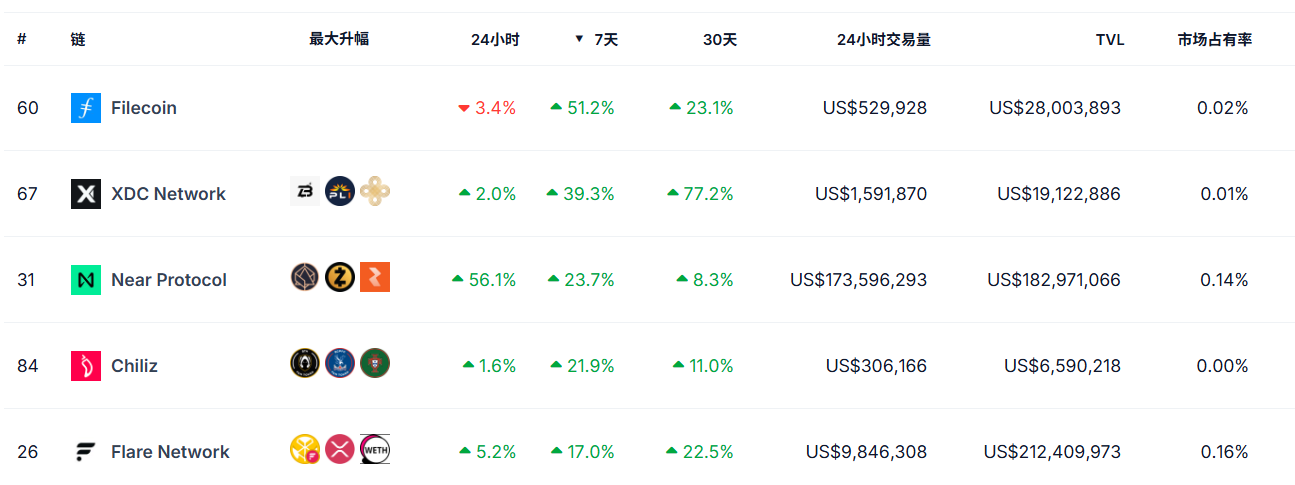The height and width of the screenshot is (485, 1295).
Task: Click the XDC Network logo icon
Action: 86,194
